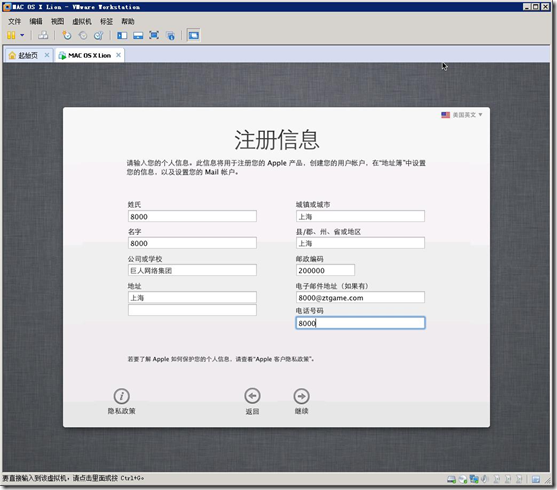
Task: Click the email field 8000@ztgame.com
Action: 360,297
